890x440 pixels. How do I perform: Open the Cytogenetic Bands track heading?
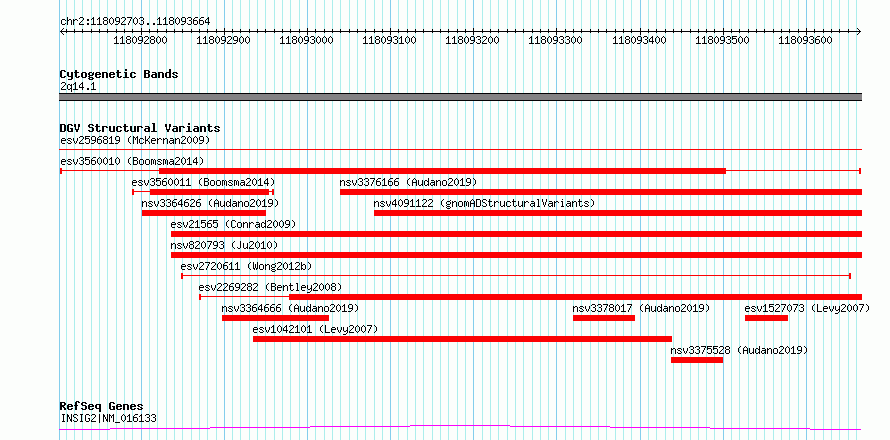[x=119, y=74]
